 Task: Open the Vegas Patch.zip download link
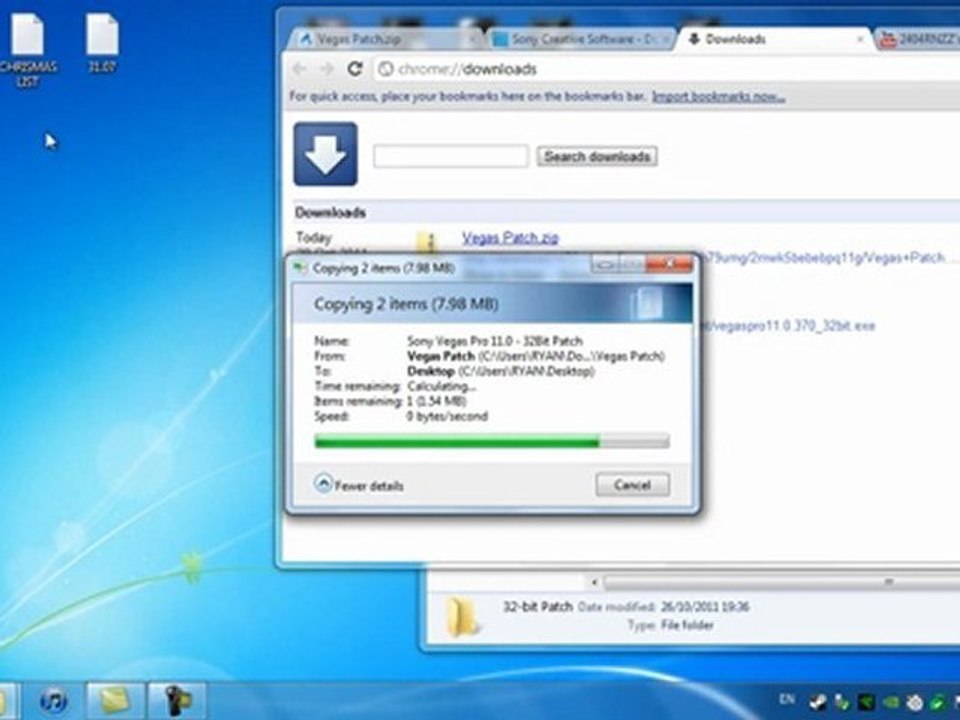click(x=510, y=238)
